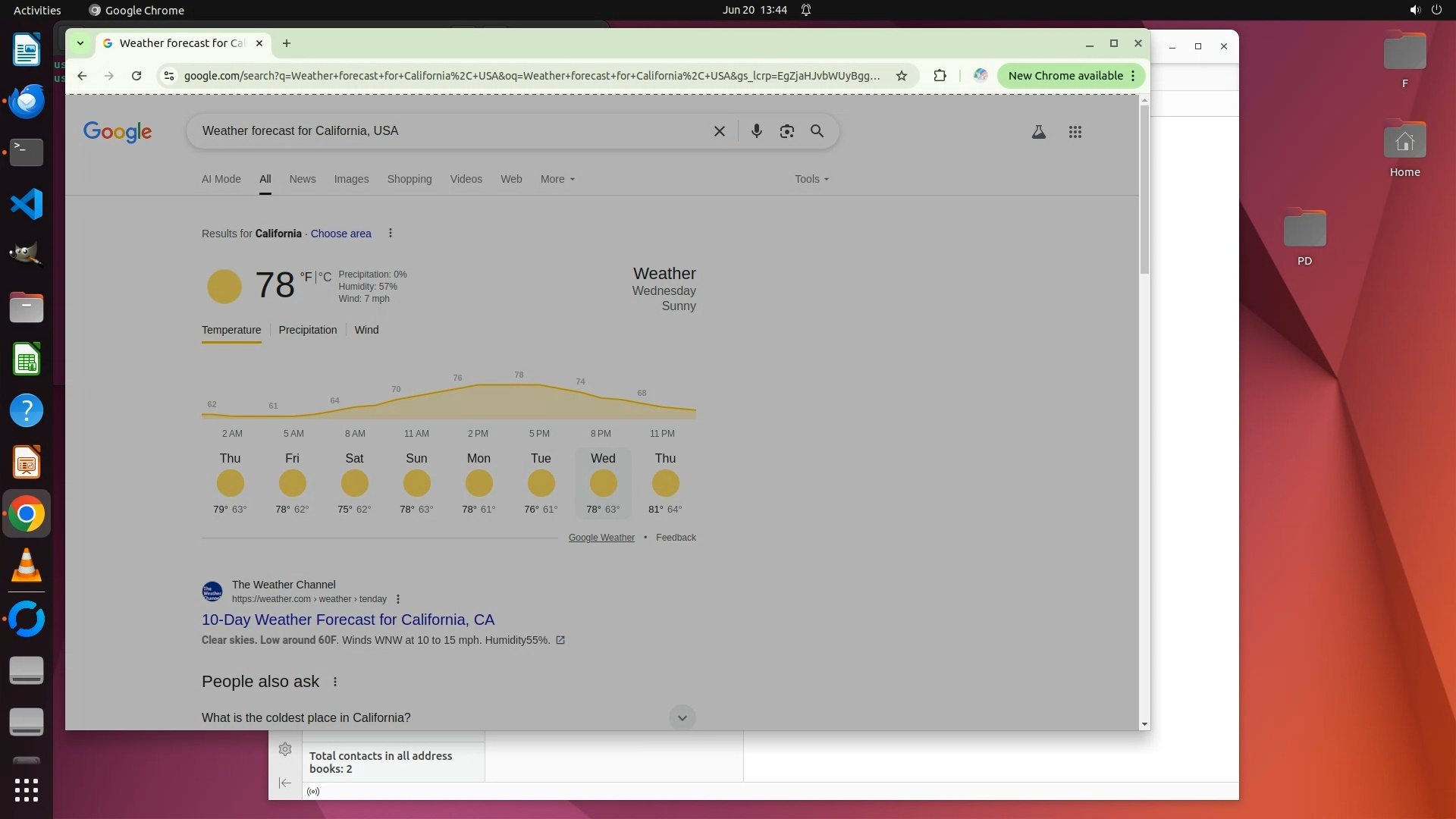Image resolution: width=1456 pixels, height=819 pixels.
Task: Reload the page
Action: [136, 76]
